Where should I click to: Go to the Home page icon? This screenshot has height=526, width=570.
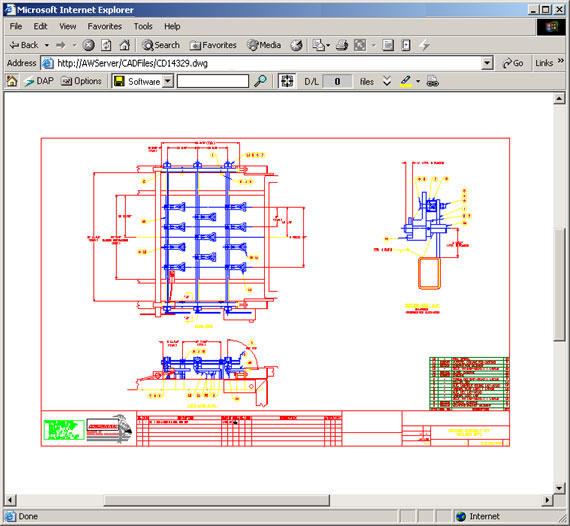(x=124, y=45)
